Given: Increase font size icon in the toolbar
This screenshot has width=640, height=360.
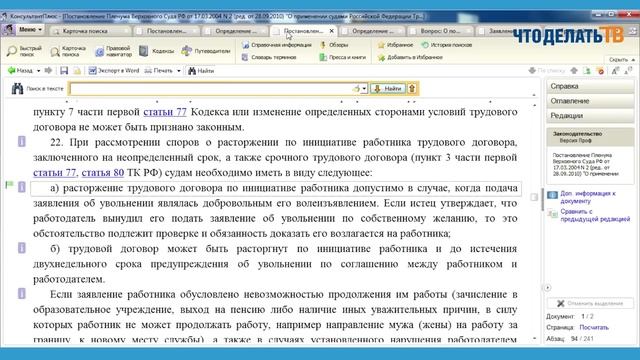Looking at the screenshot, I should click(615, 71).
